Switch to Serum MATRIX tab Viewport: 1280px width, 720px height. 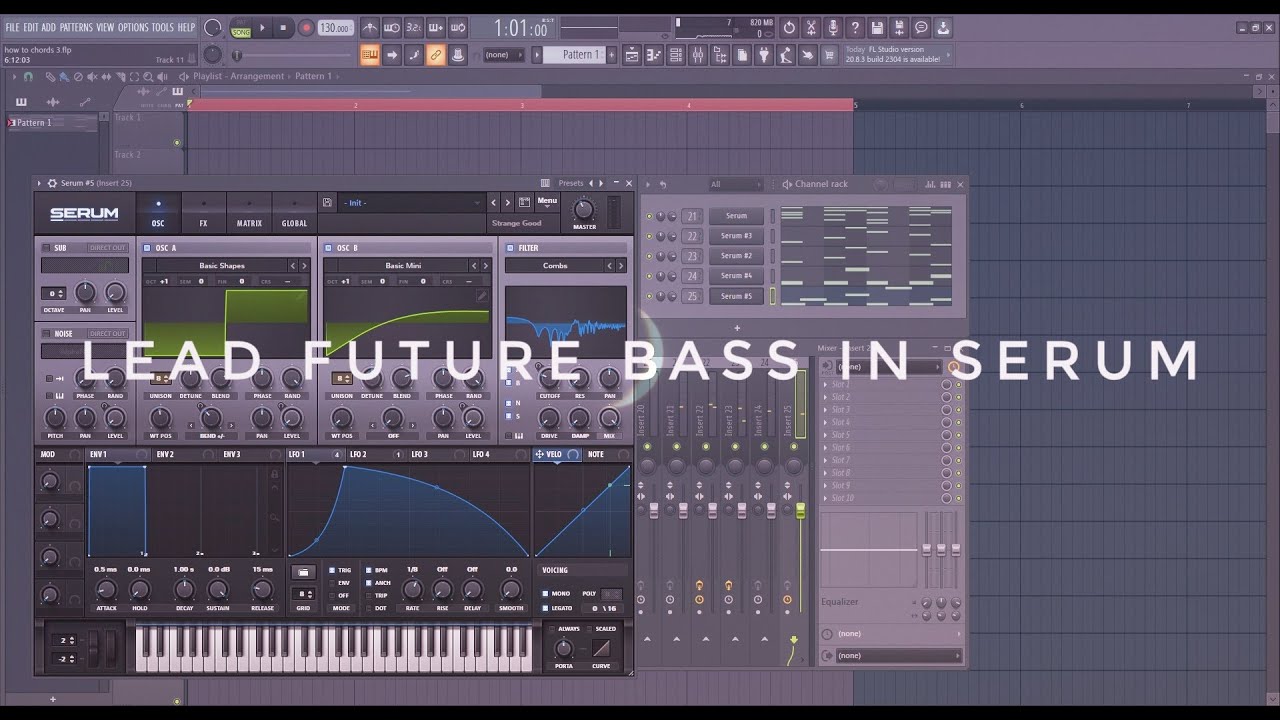[249, 213]
